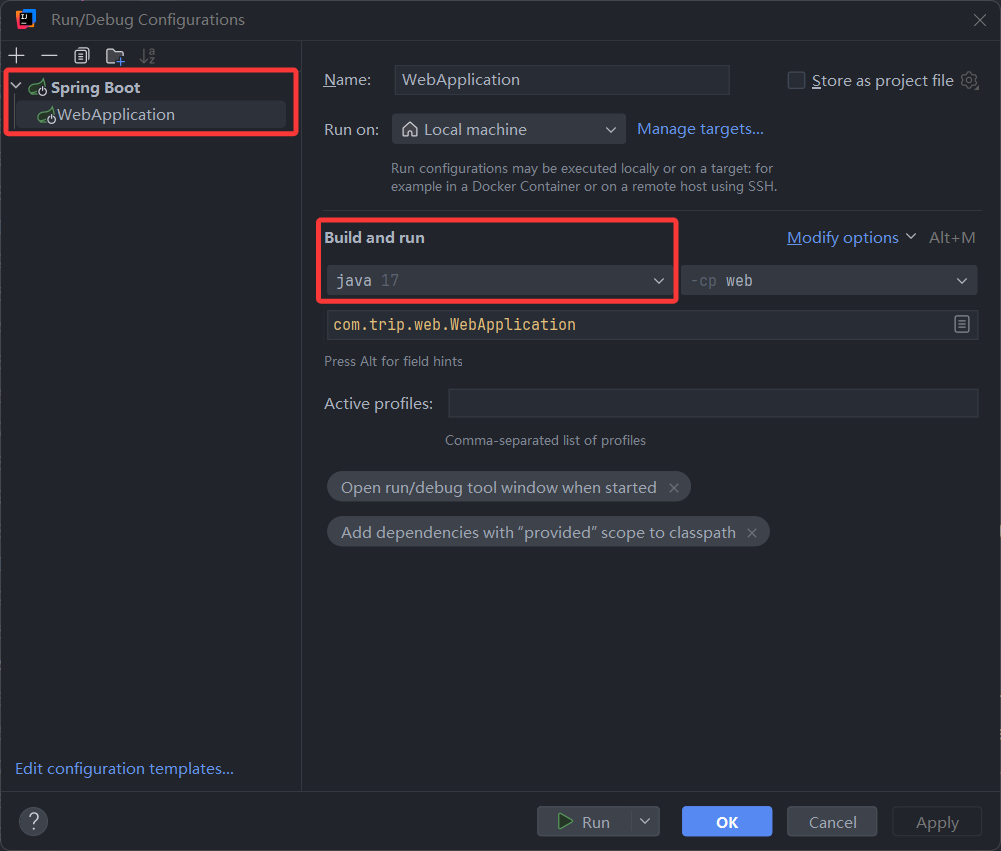
Task: Enable the Store as project file checkbox
Action: coord(796,81)
